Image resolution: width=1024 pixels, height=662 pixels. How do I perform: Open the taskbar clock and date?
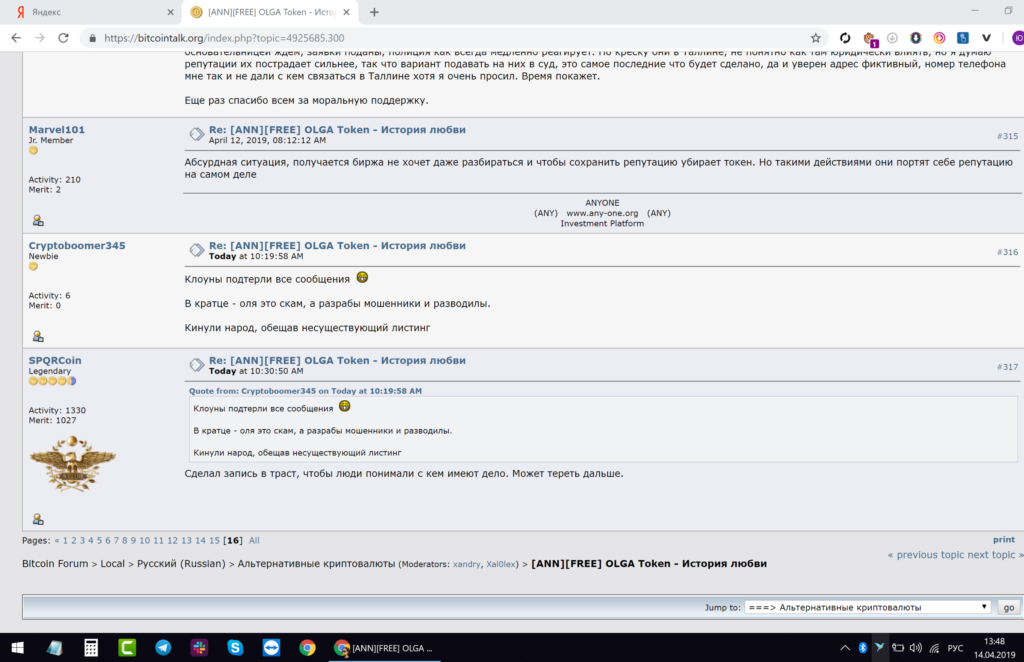tap(995, 648)
